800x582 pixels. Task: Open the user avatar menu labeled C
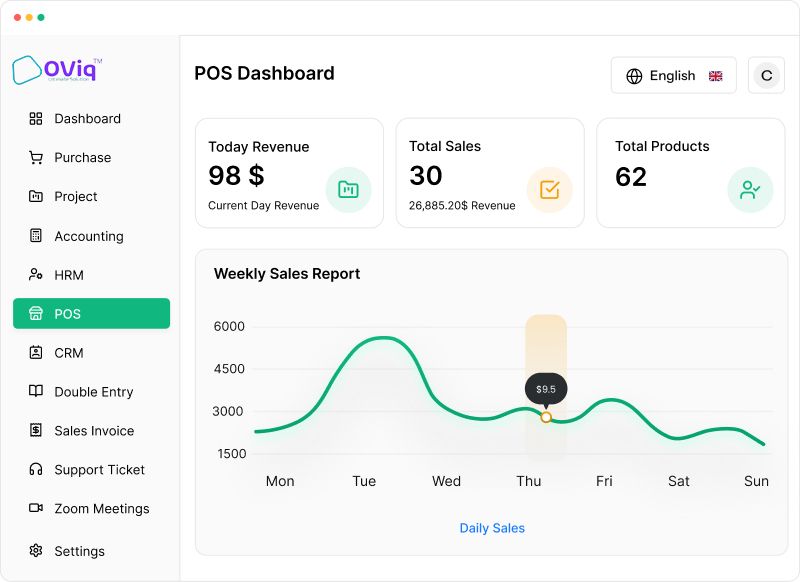click(766, 75)
